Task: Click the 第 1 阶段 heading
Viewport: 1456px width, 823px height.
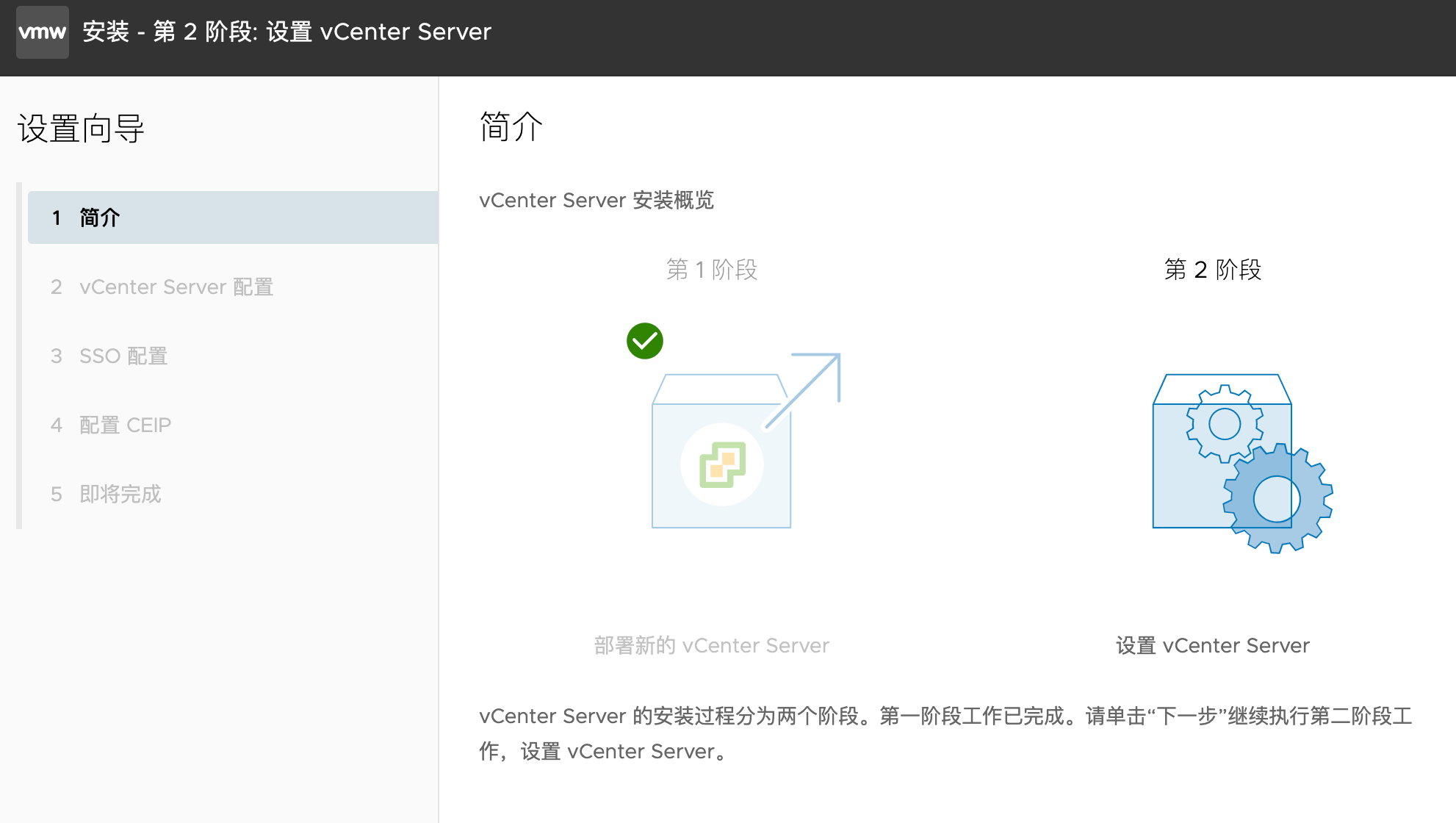Action: [711, 270]
